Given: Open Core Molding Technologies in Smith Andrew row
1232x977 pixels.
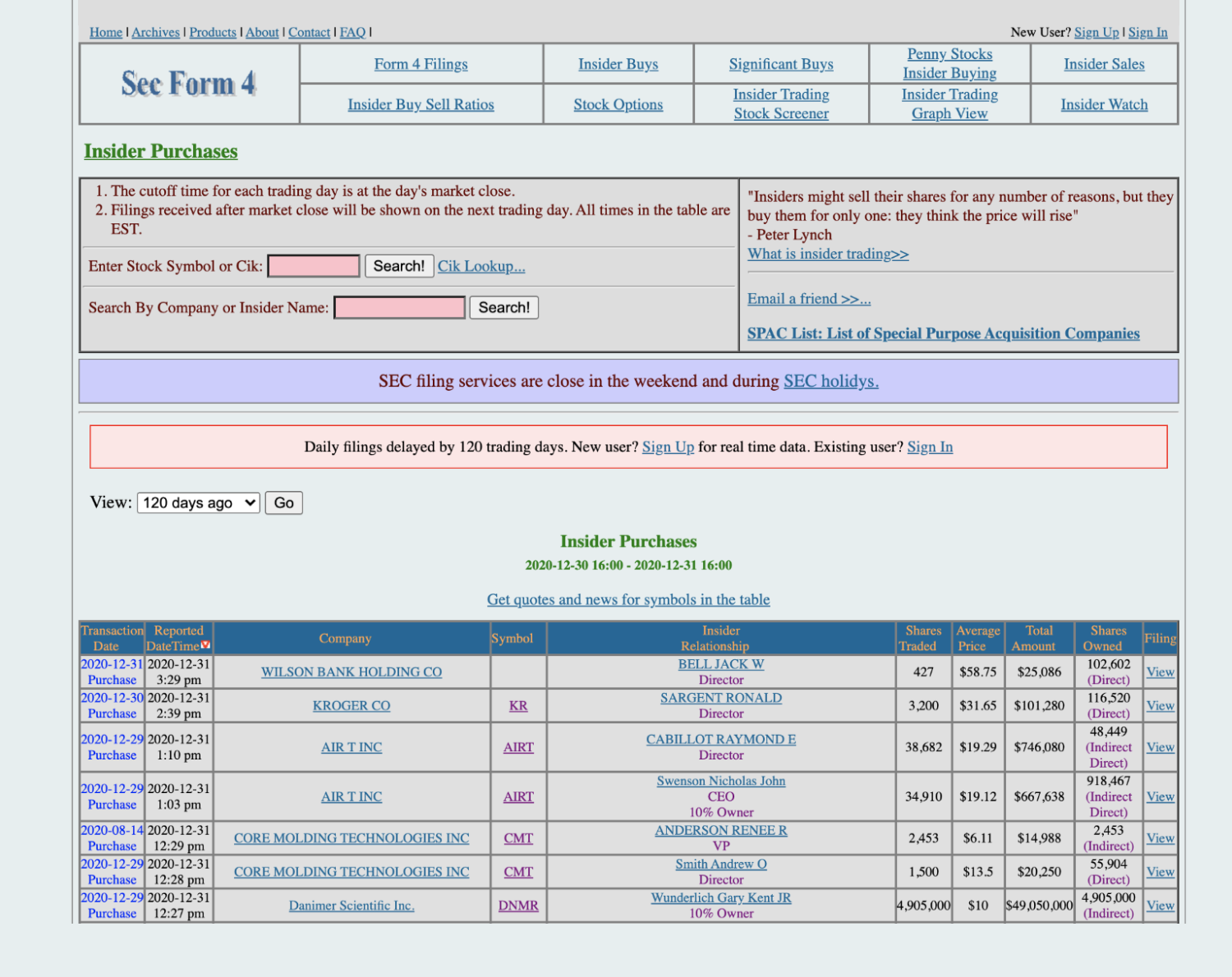Looking at the screenshot, I should (352, 872).
